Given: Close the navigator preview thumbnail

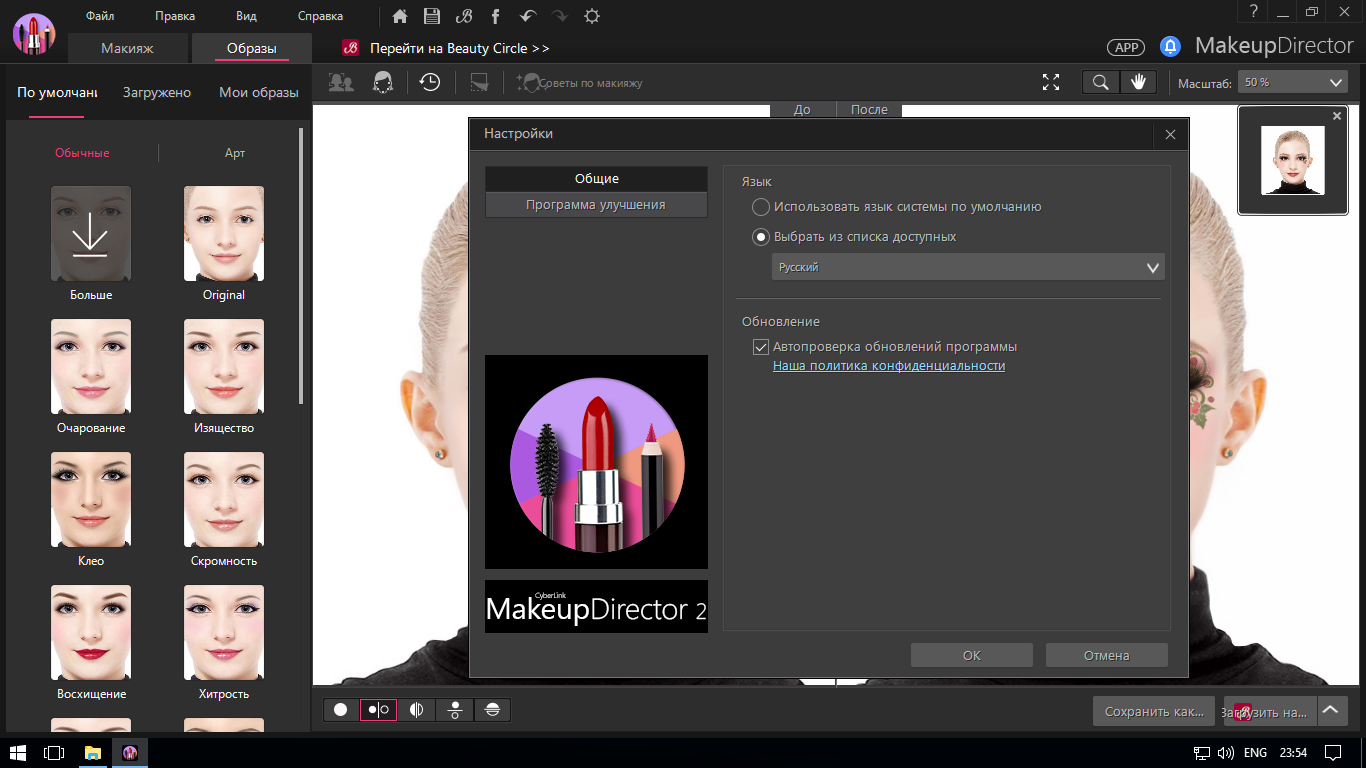Looking at the screenshot, I should point(1337,116).
